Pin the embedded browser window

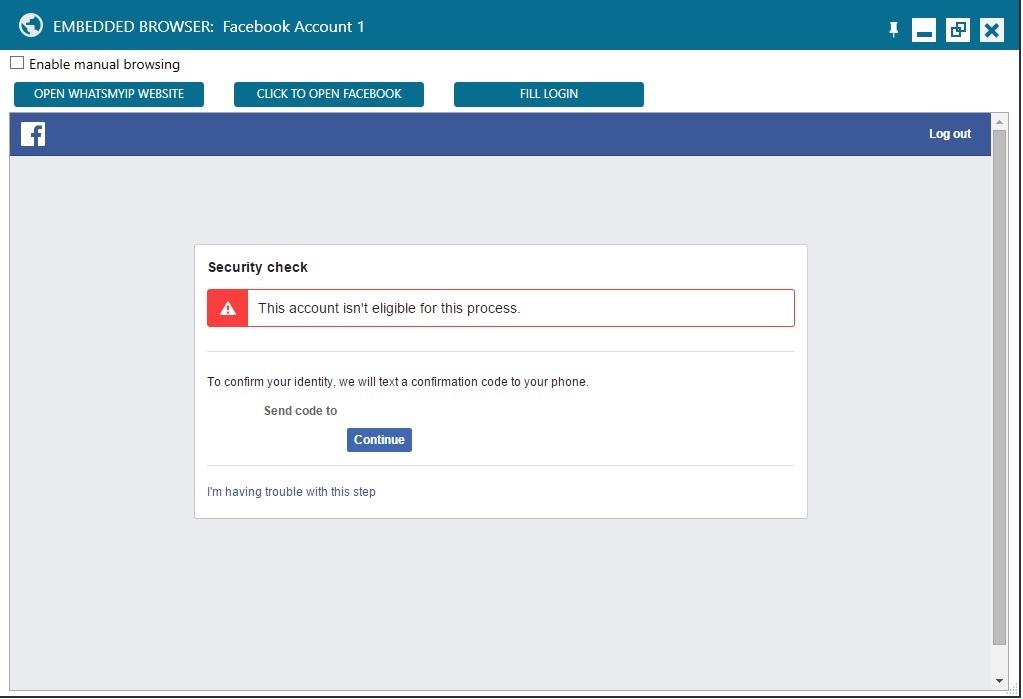point(893,29)
